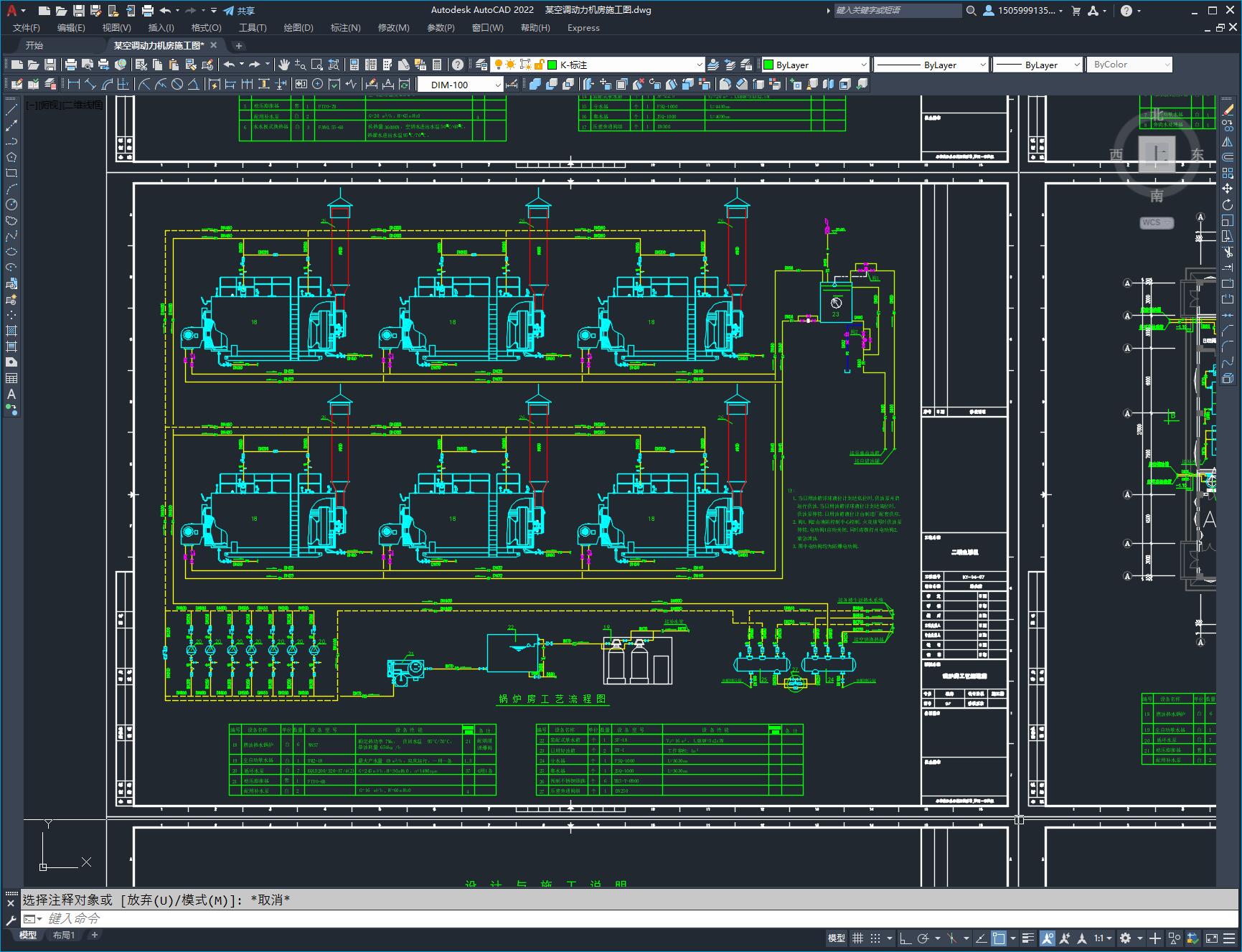Open the Help question mark icon
Image resolution: width=1242 pixels, height=952 pixels.
click(x=458, y=65)
